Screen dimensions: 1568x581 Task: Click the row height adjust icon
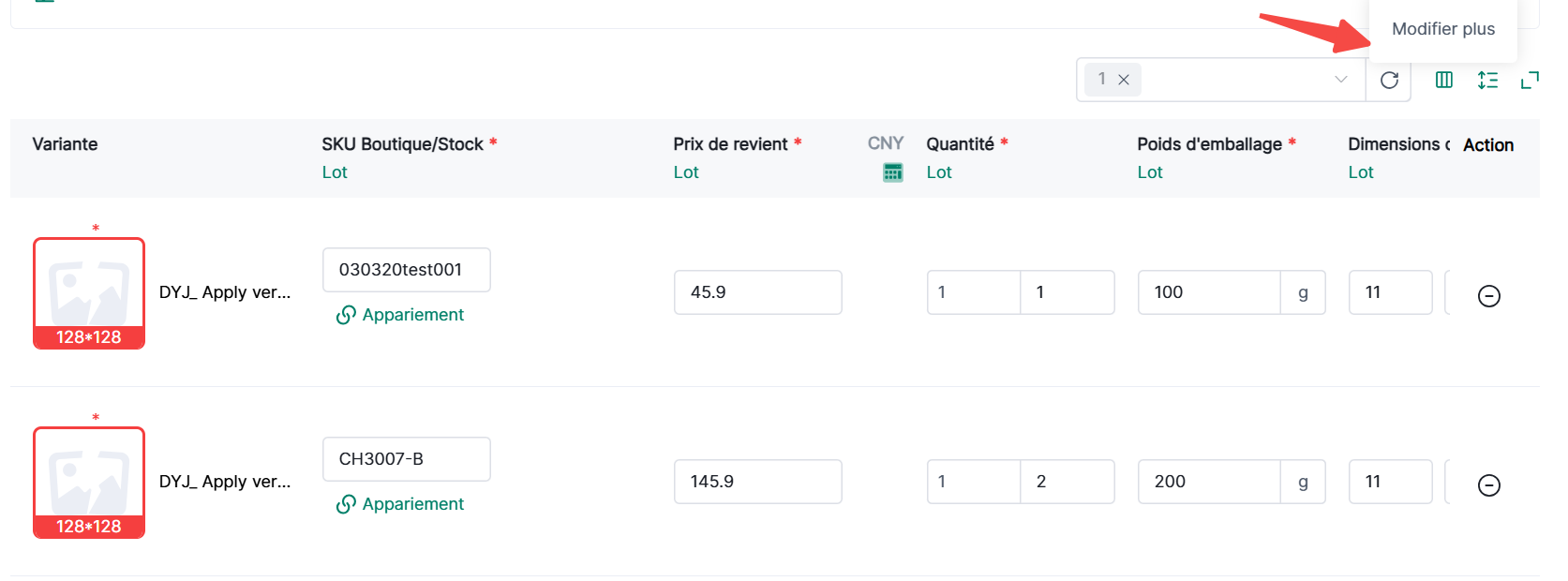(1487, 81)
